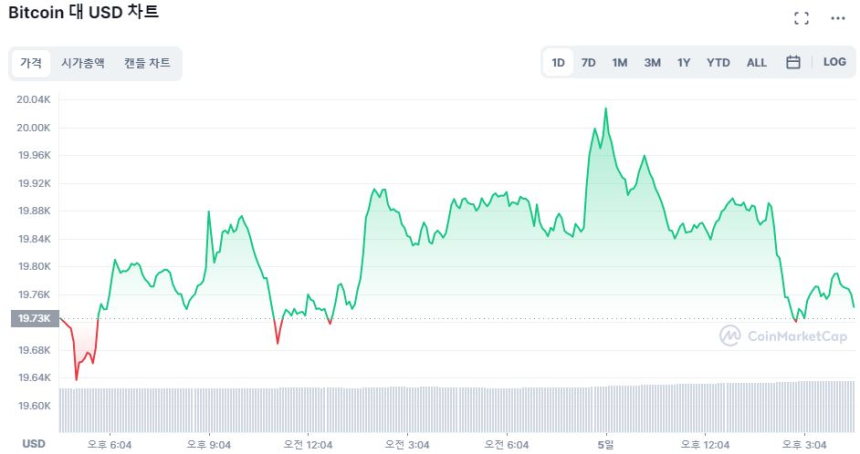Click the CoinMarketCap watermark logo
The width and height of the screenshot is (860, 454).
(x=783, y=336)
